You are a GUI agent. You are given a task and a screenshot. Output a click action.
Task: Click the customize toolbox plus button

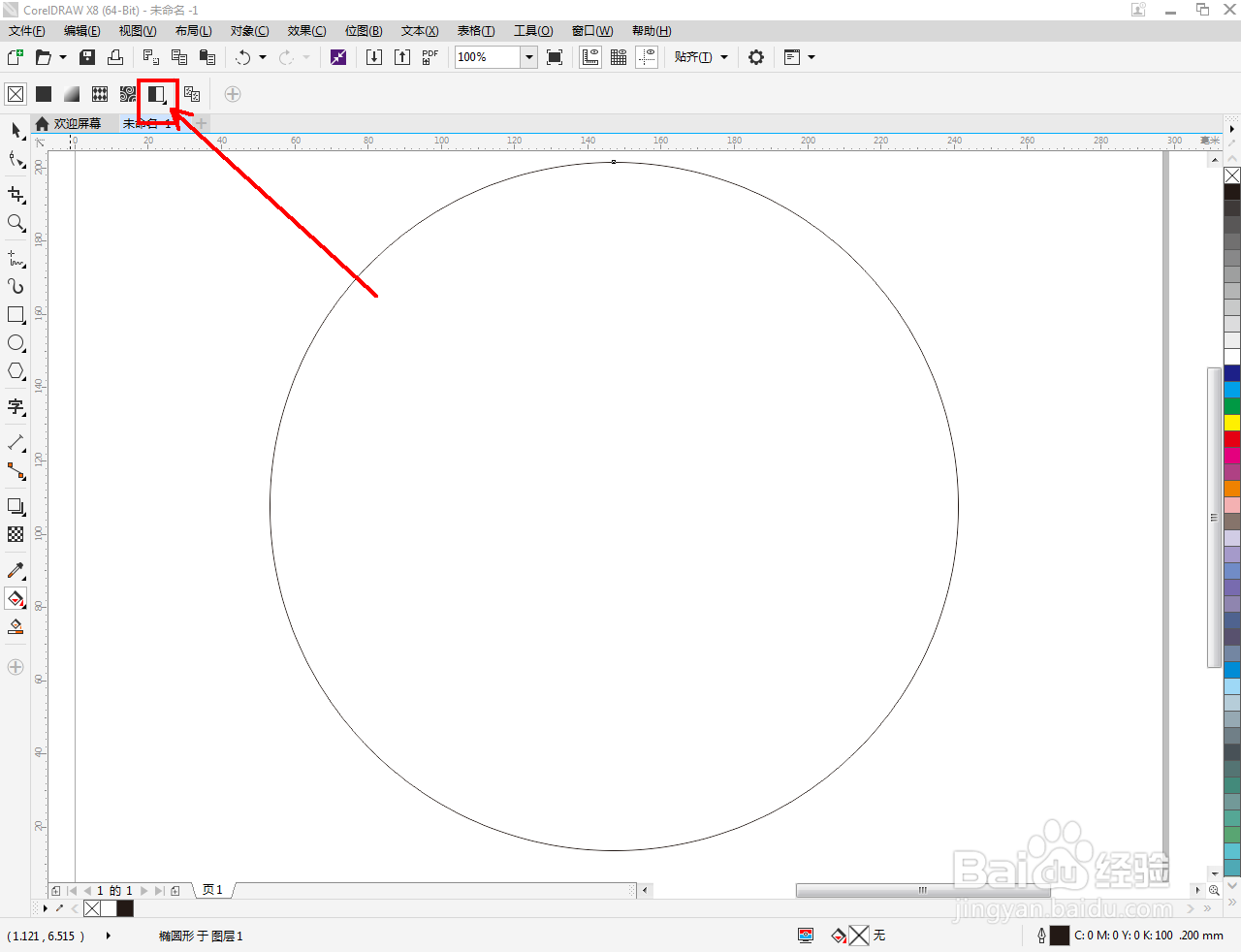[x=16, y=667]
